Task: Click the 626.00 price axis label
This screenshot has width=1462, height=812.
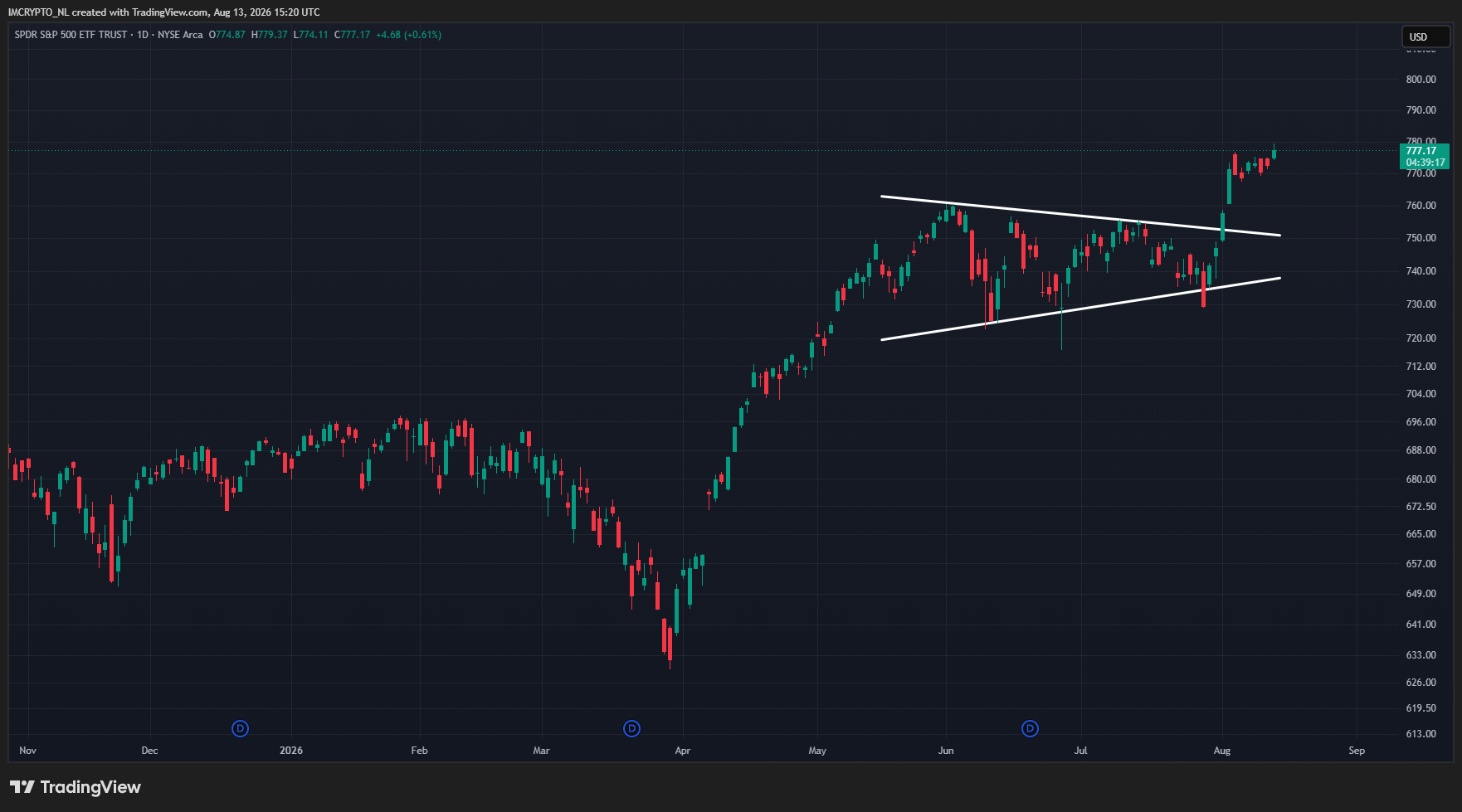Action: pyautogui.click(x=1421, y=683)
